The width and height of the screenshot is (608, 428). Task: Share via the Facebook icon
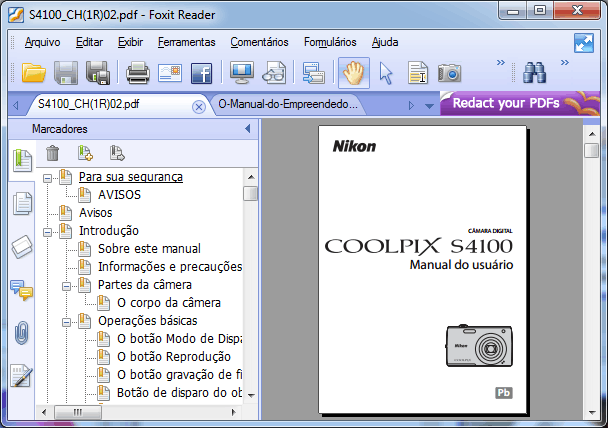(x=202, y=73)
